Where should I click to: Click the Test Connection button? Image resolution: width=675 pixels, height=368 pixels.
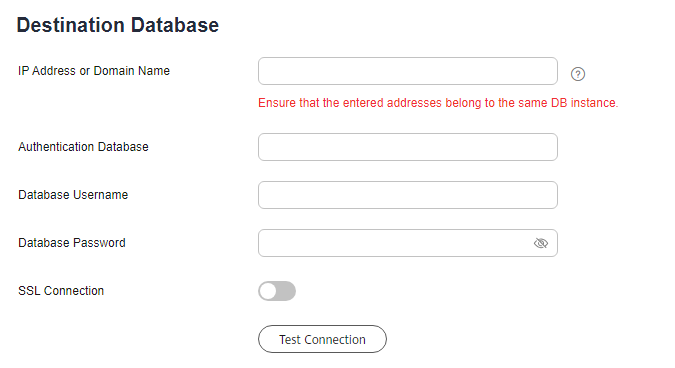322,339
